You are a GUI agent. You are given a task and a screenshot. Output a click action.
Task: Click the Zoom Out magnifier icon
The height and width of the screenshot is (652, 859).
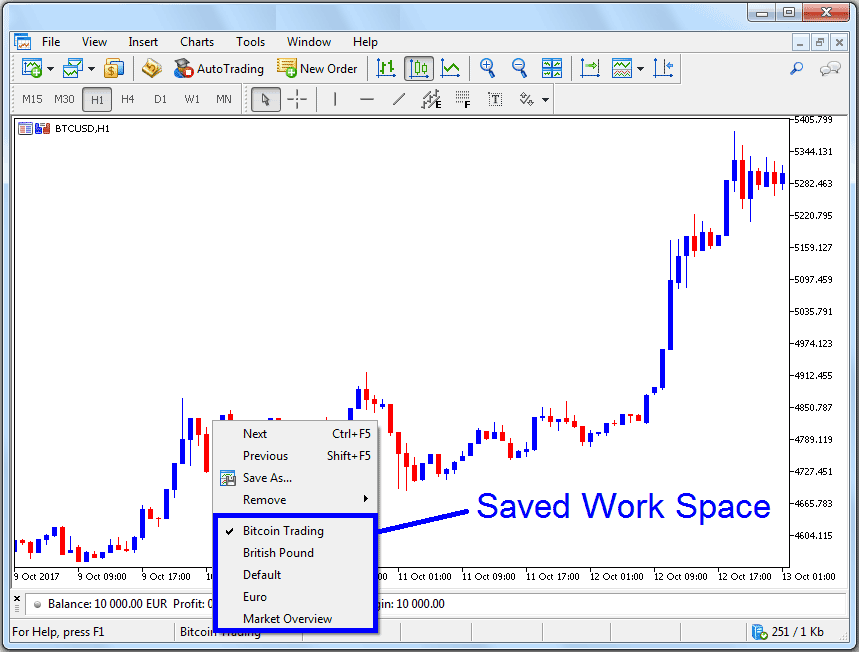[x=519, y=68]
